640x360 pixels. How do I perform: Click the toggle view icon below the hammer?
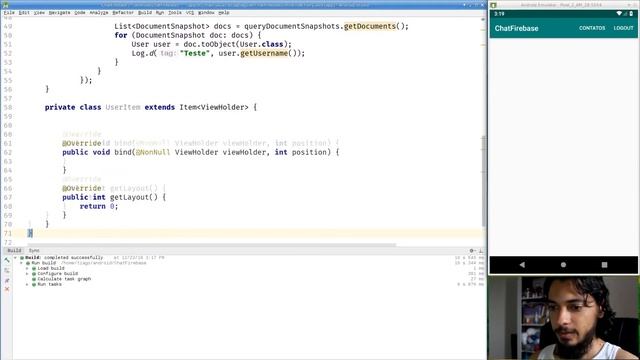[7, 270]
